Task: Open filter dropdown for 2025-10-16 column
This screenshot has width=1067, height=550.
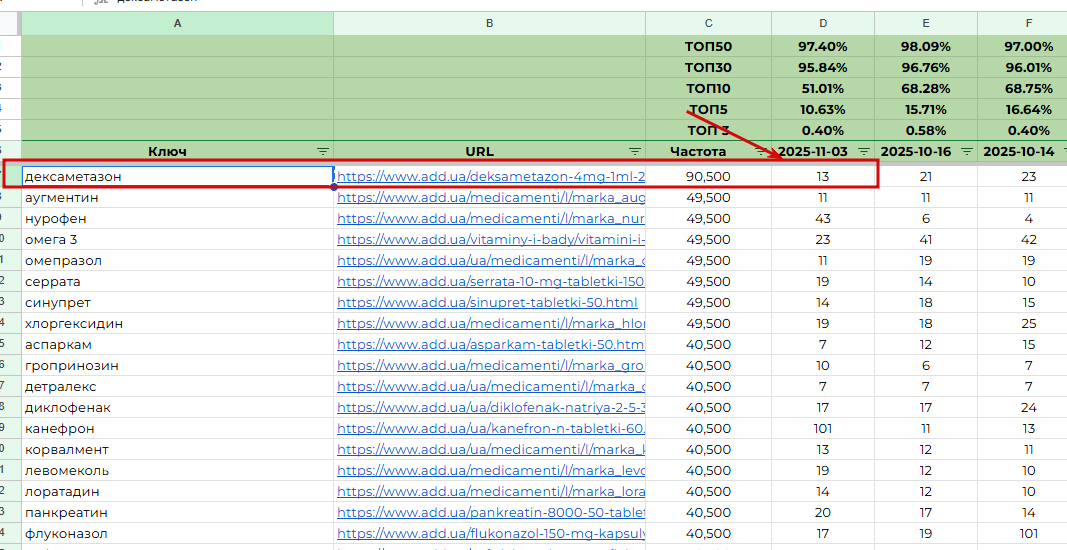Action: (x=966, y=152)
